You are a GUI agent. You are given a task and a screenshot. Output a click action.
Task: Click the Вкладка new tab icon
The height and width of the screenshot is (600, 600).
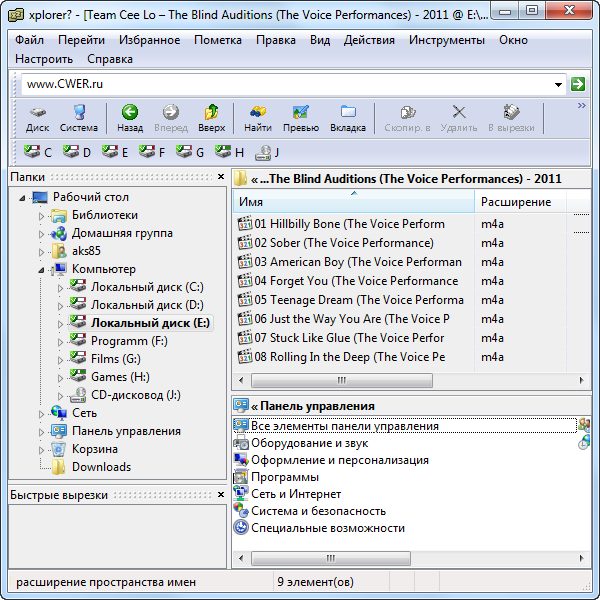tap(348, 118)
